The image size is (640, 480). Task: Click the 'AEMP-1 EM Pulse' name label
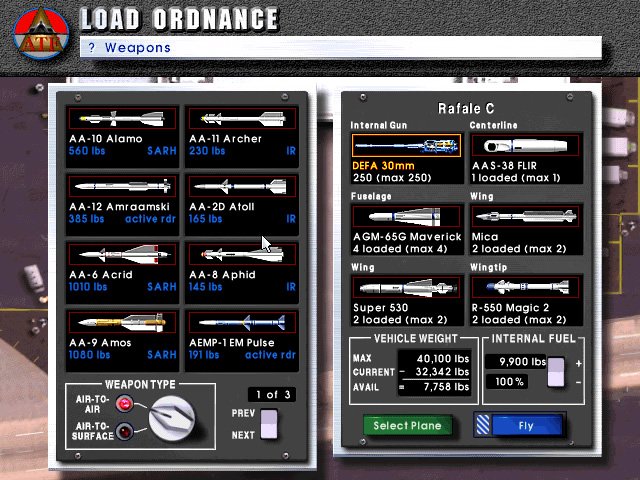coord(232,342)
